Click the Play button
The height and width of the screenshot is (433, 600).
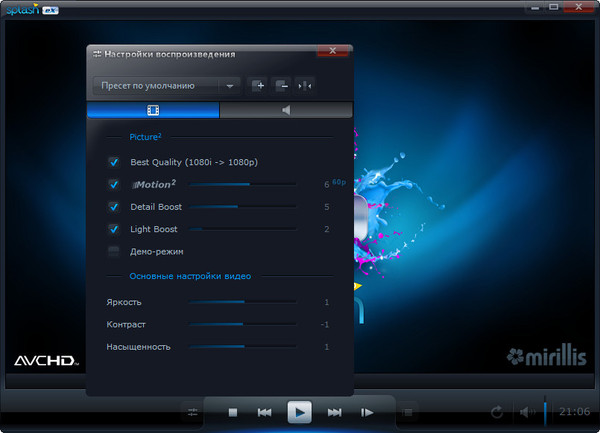click(x=299, y=411)
